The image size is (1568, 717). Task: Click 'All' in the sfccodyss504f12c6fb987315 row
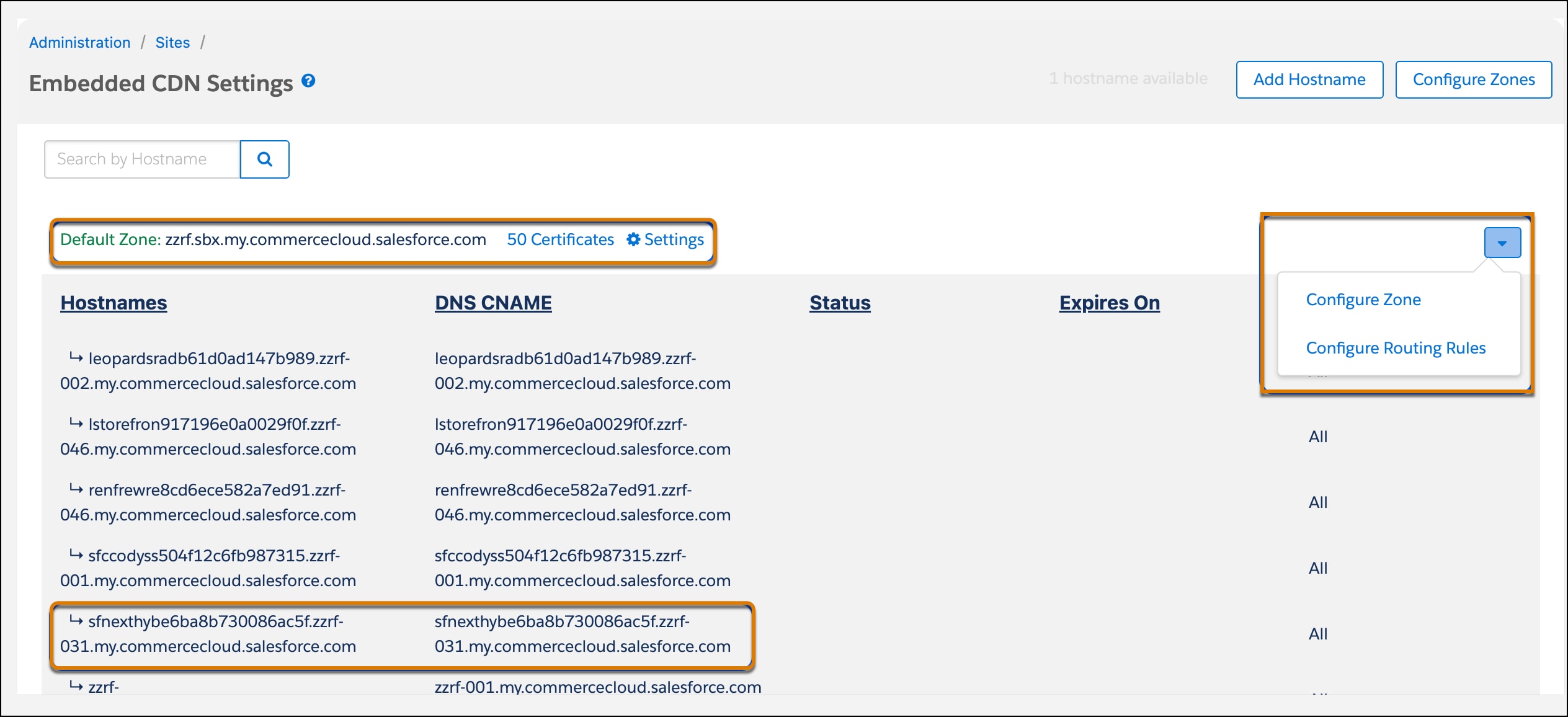tap(1318, 568)
